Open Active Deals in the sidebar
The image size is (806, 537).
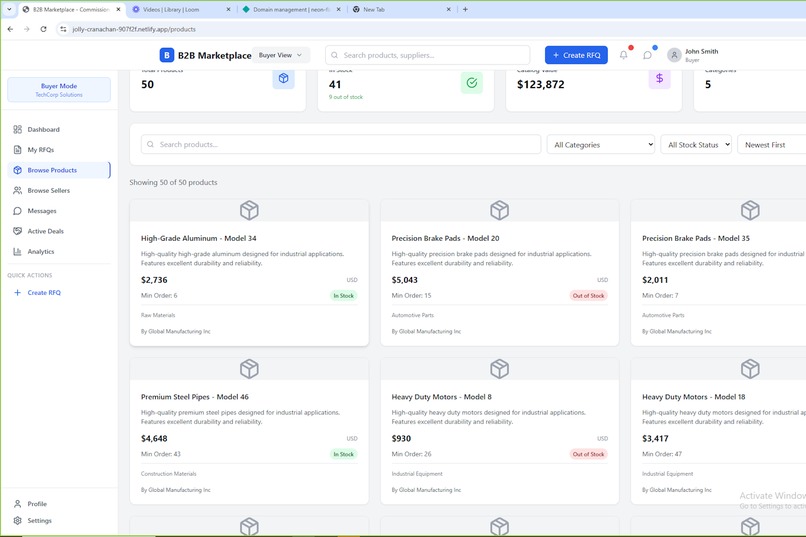click(59, 231)
